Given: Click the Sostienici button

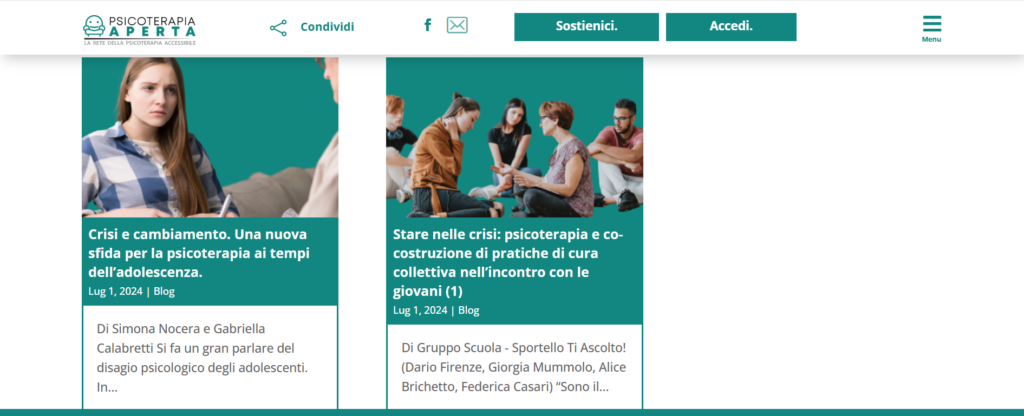Looking at the screenshot, I should 586,27.
